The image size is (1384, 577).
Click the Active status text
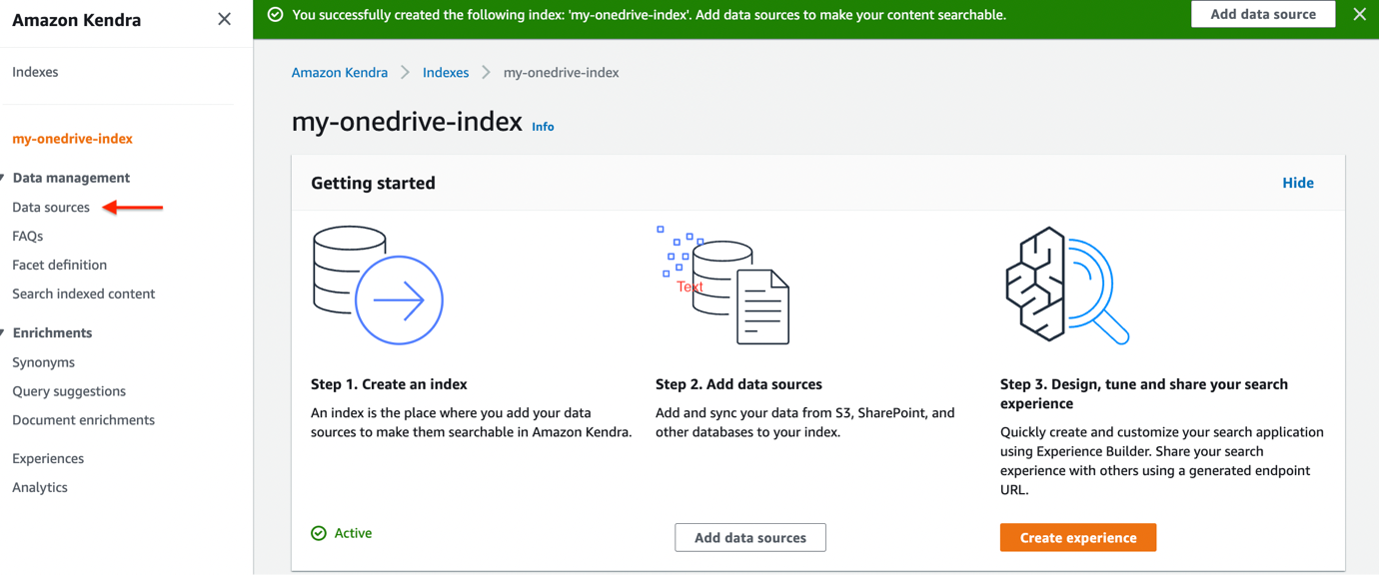tap(353, 534)
